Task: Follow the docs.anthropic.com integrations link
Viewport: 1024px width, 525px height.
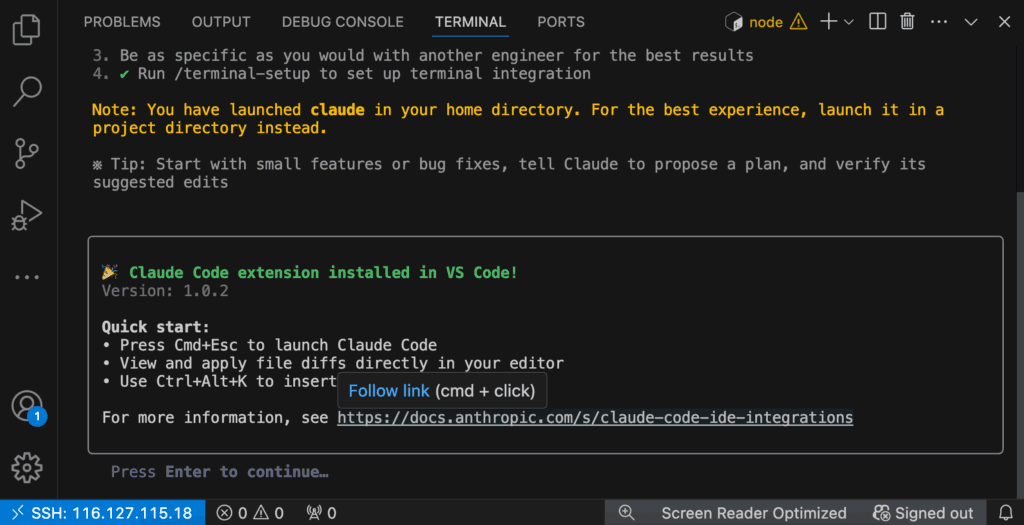Action: pos(595,417)
